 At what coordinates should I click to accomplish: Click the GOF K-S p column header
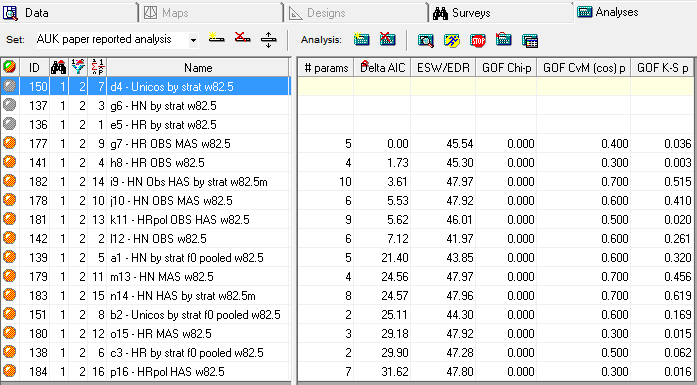(x=662, y=68)
